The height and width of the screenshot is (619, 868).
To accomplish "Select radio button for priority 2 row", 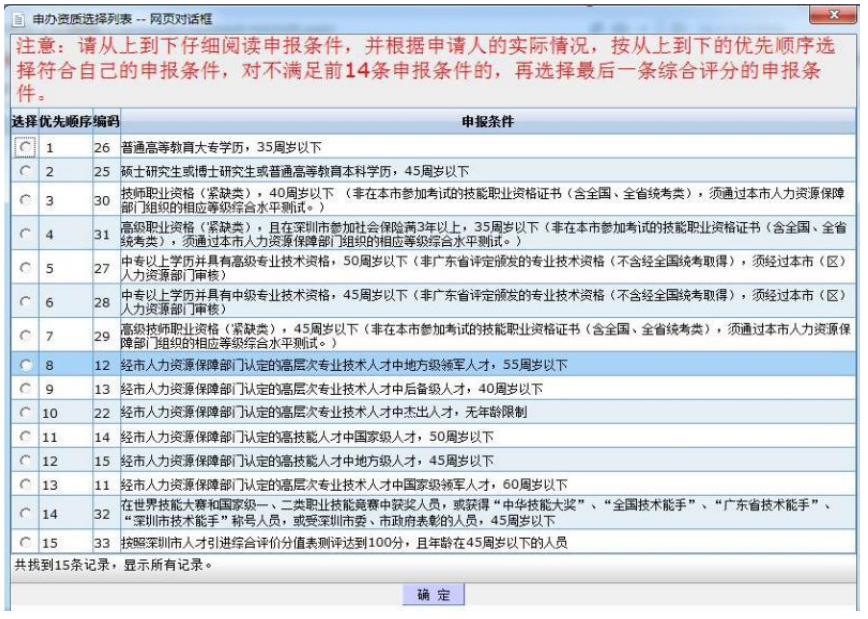I will click(25, 171).
